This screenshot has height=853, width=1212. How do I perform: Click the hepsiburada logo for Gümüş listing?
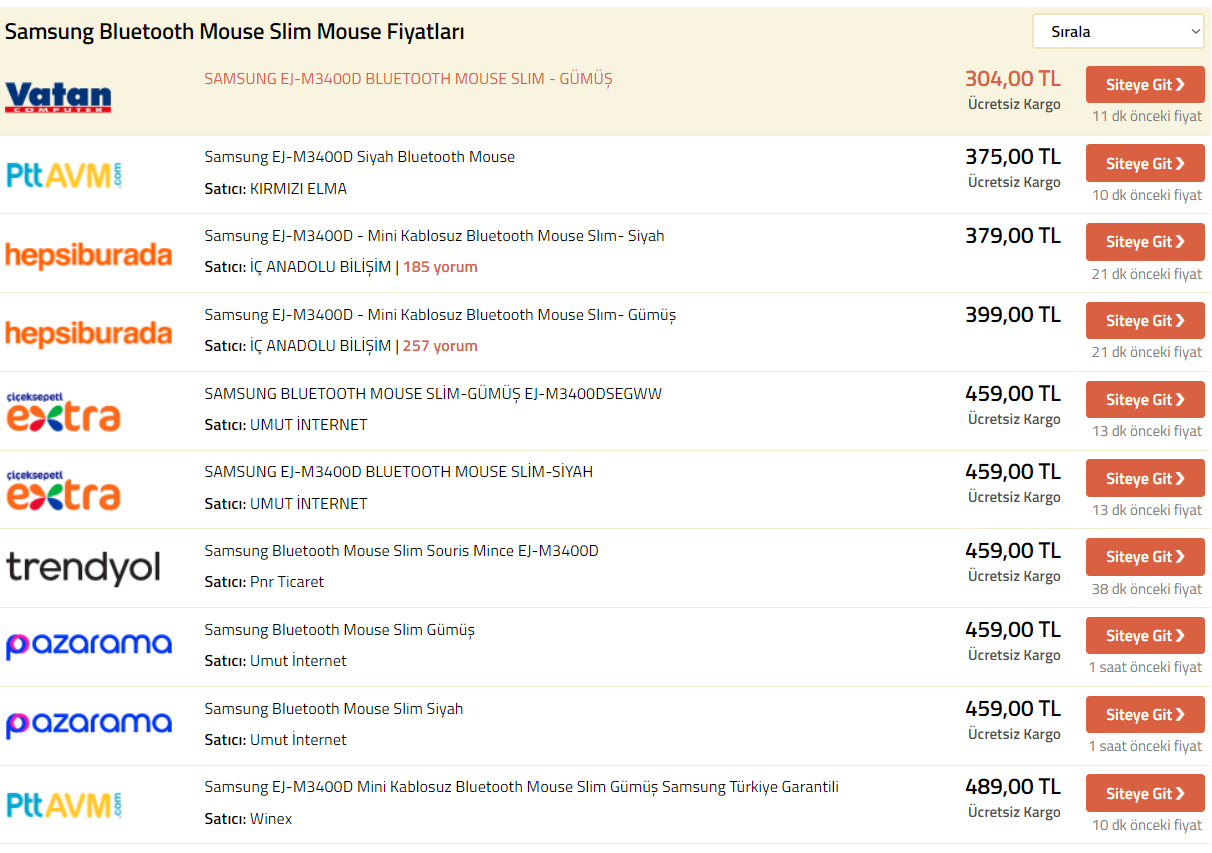point(89,333)
